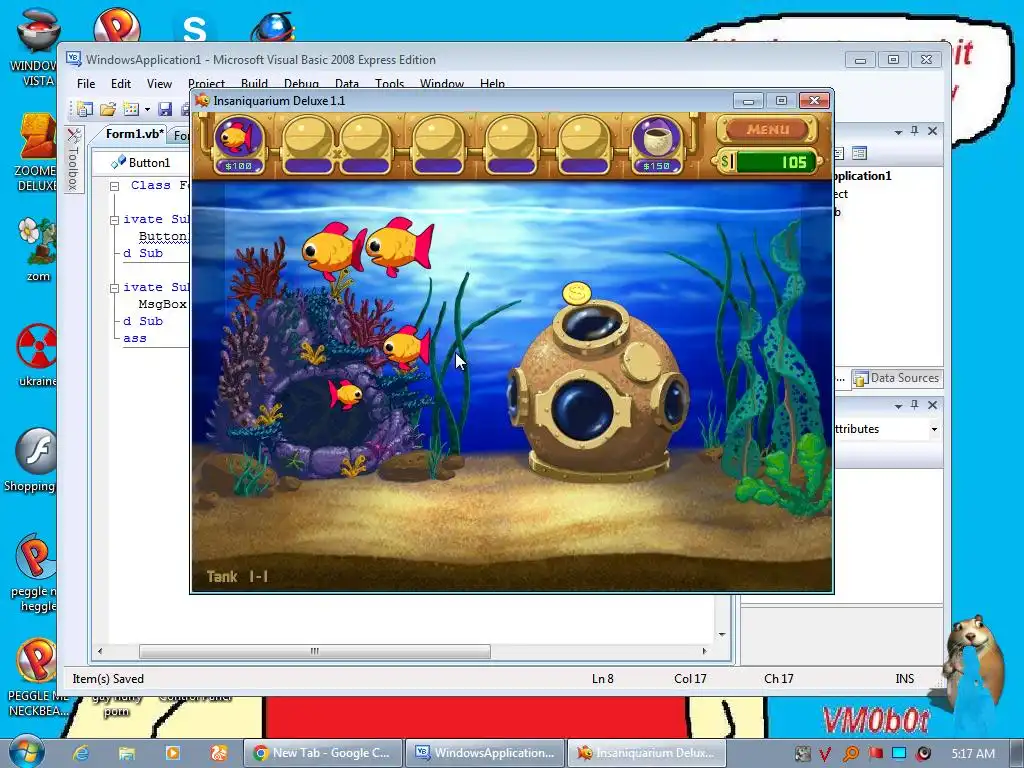The image size is (1024, 768).
Task: Buy a guppy for $100 in Insaniquarium
Action: point(238,145)
